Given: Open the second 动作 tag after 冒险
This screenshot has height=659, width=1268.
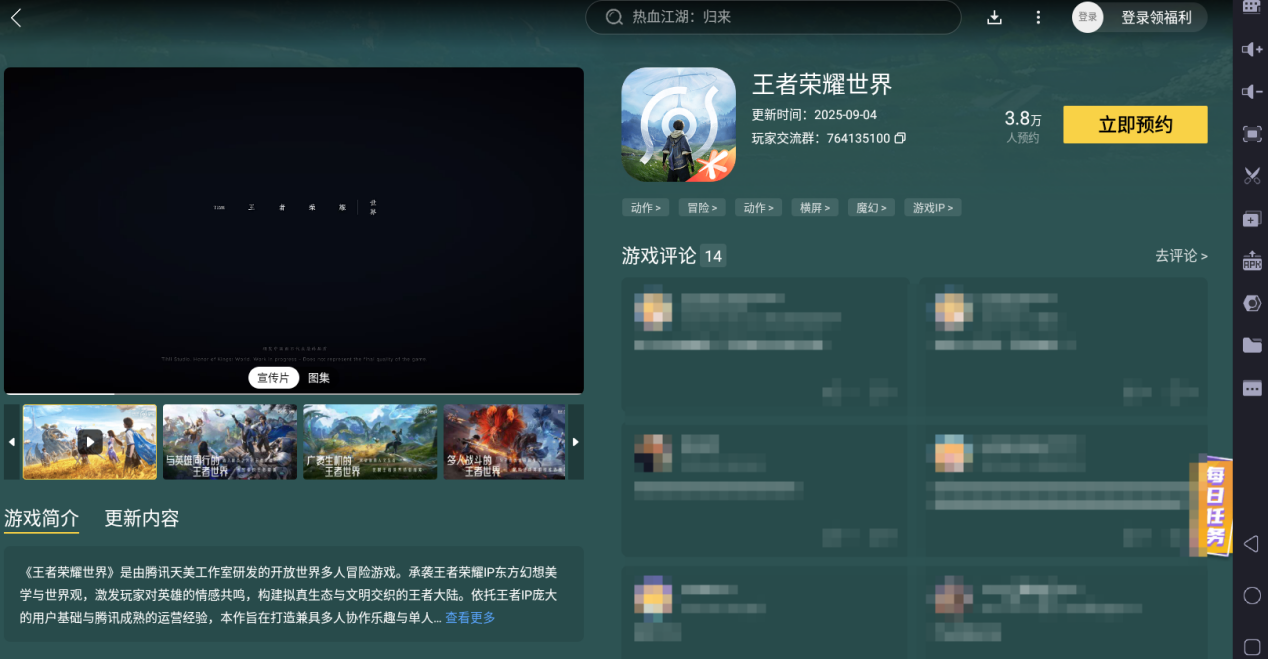Looking at the screenshot, I should coord(758,207).
